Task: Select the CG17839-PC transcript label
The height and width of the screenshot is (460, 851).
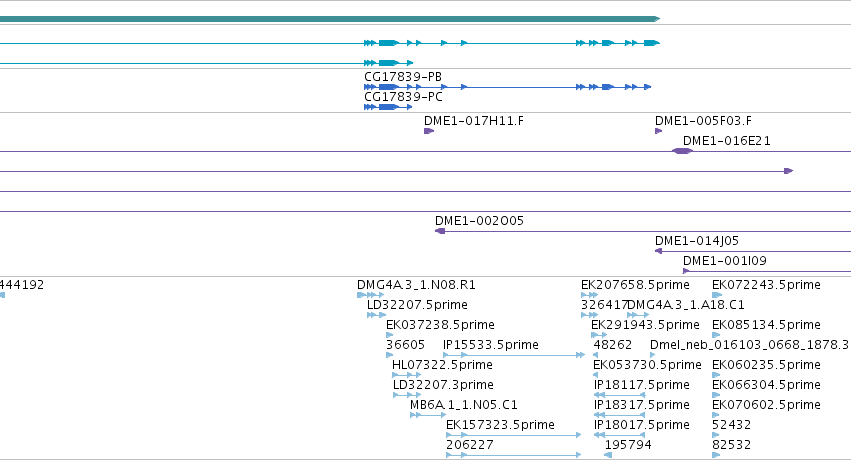Action: tap(403, 97)
